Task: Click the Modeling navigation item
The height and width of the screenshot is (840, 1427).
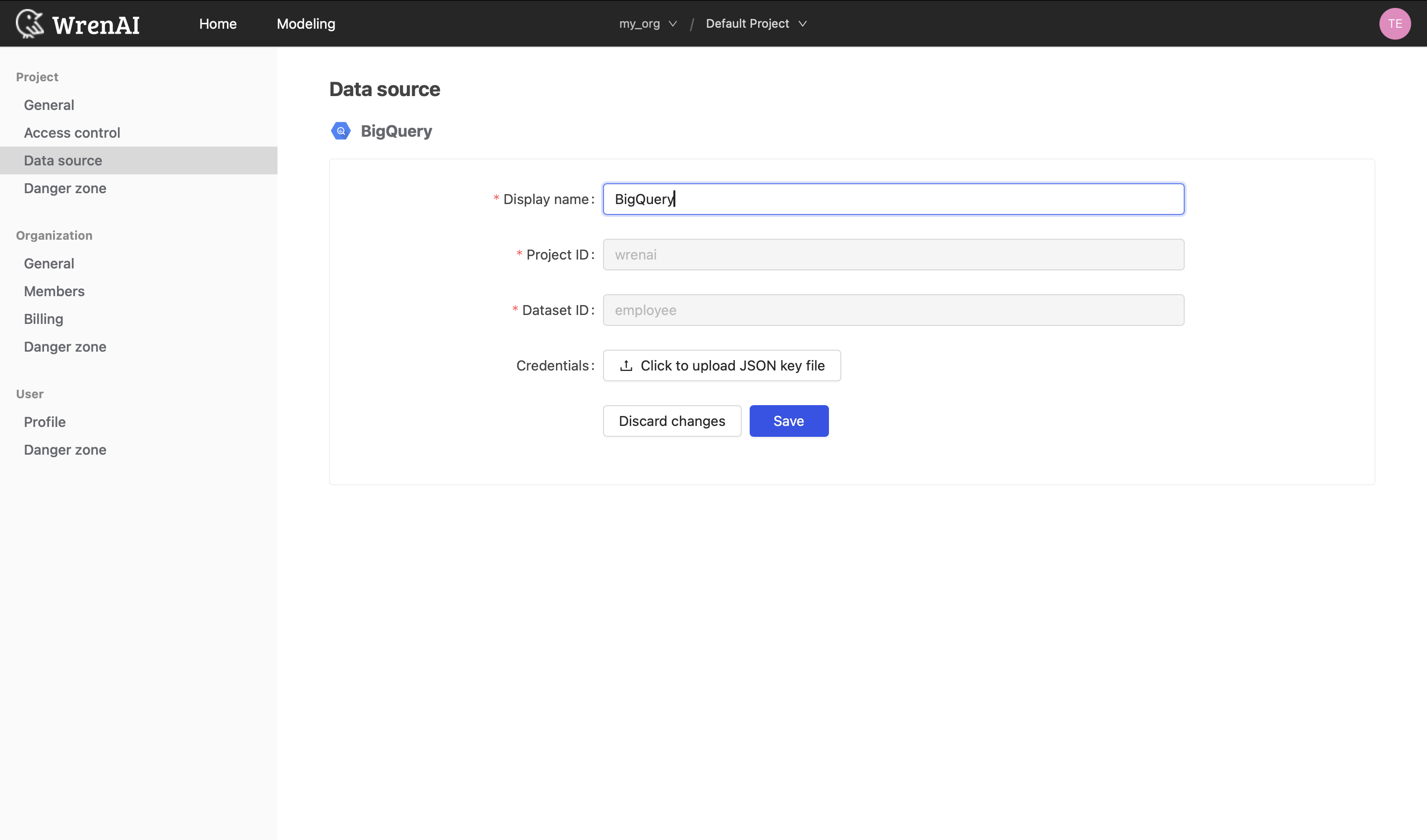Action: [306, 23]
